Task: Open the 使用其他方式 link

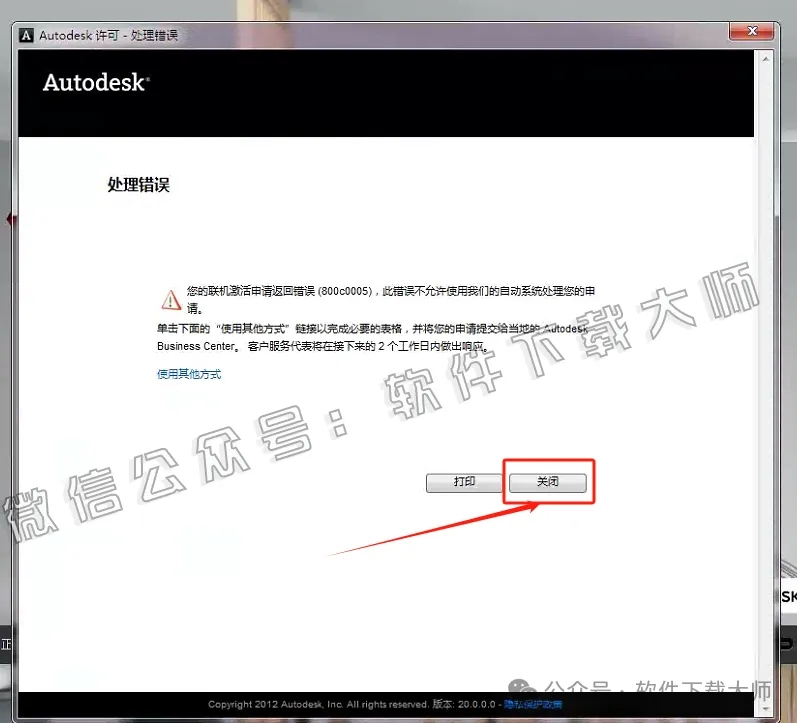Action: click(189, 374)
